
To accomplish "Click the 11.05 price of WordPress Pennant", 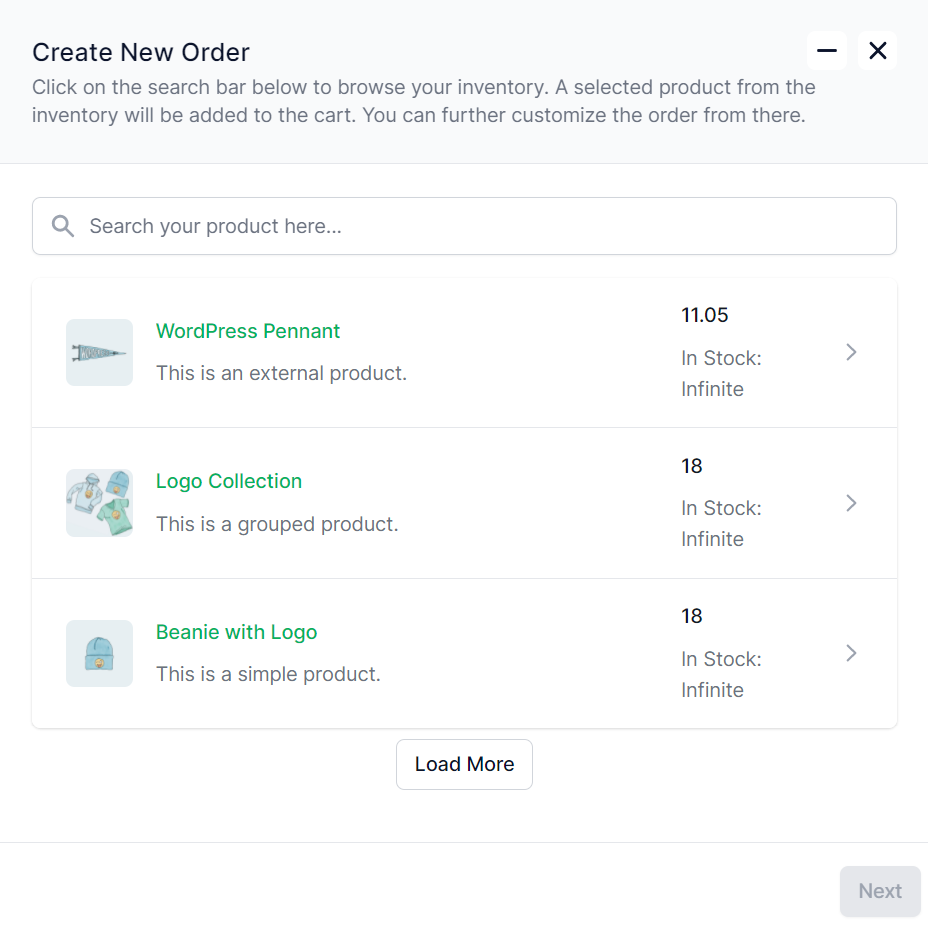I will click(x=705, y=315).
